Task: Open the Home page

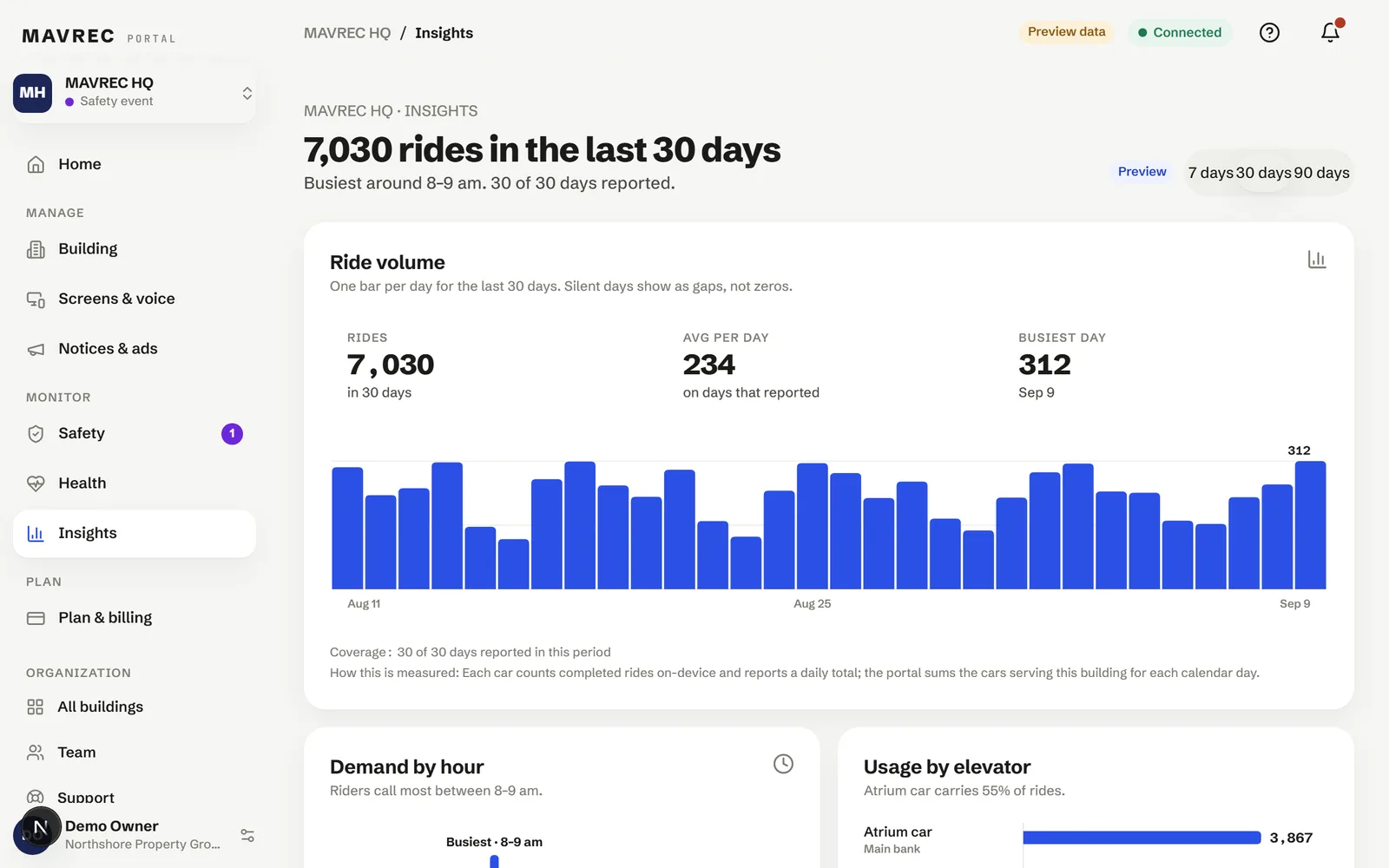Action: pyautogui.click(x=135, y=164)
